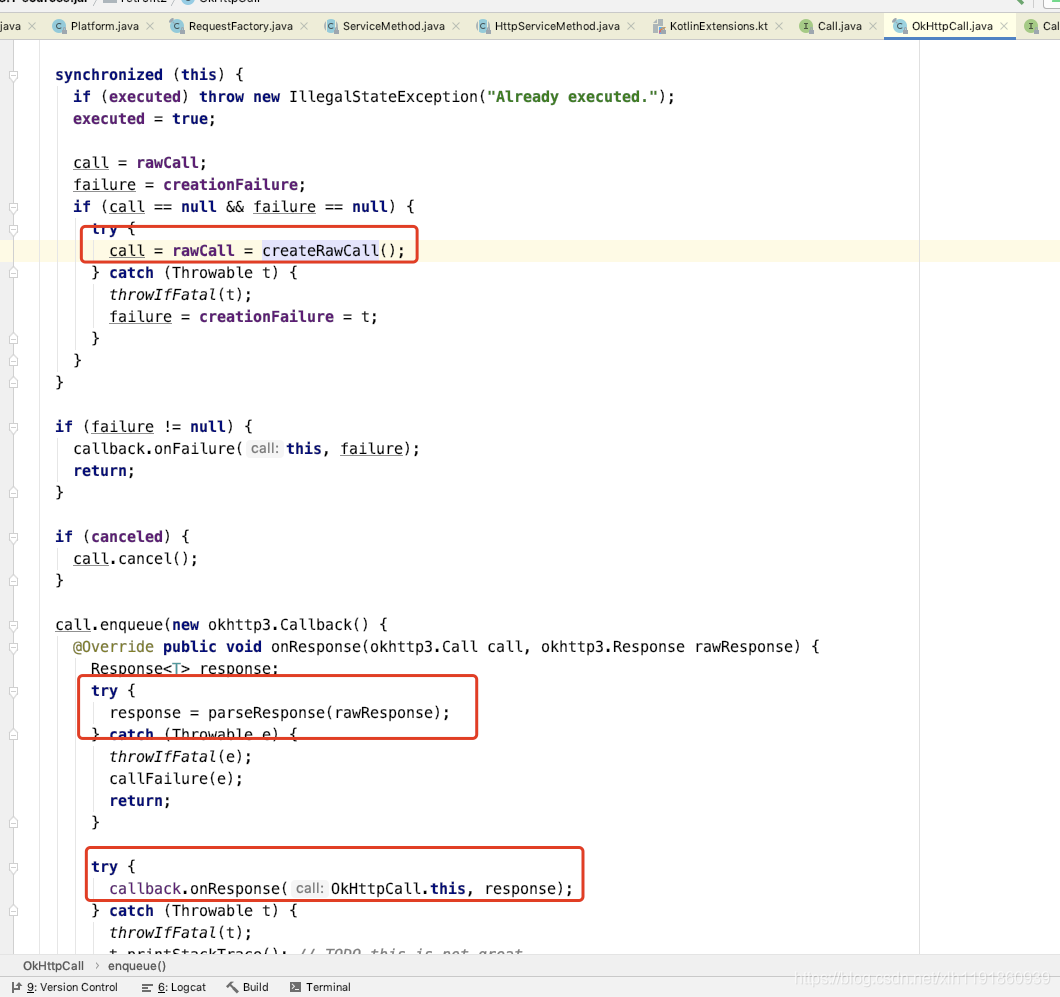1060x997 pixels.
Task: Close the HttpServiceMethod.java tab
Action: coord(631,26)
